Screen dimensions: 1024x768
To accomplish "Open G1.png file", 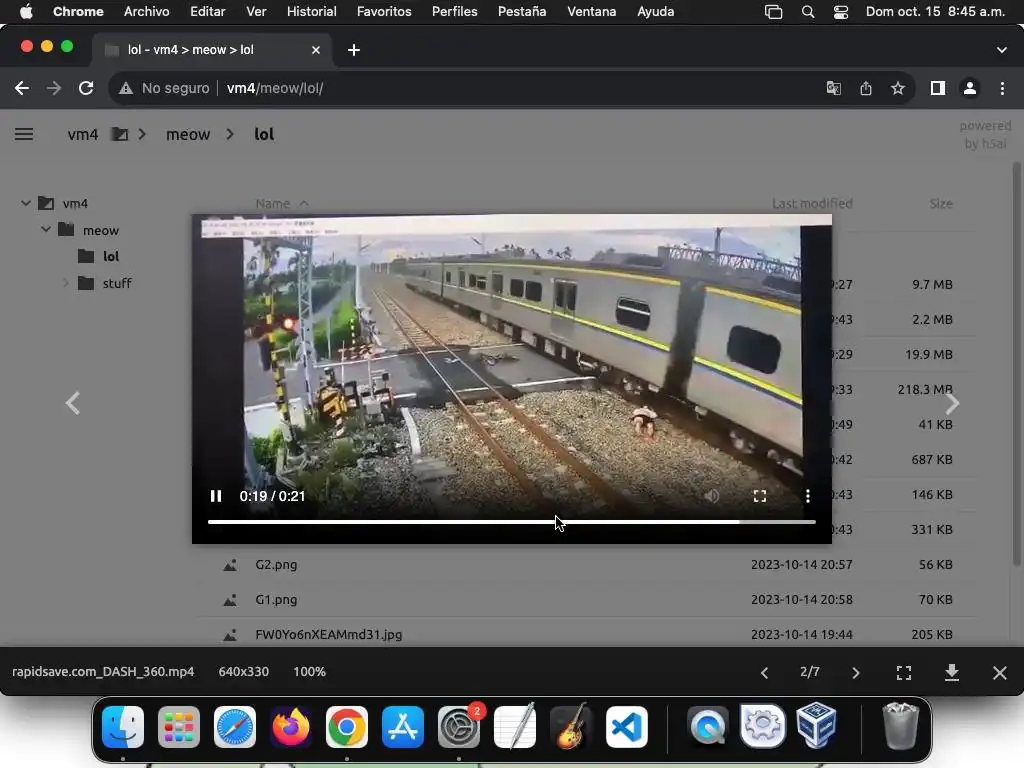I will (x=276, y=600).
